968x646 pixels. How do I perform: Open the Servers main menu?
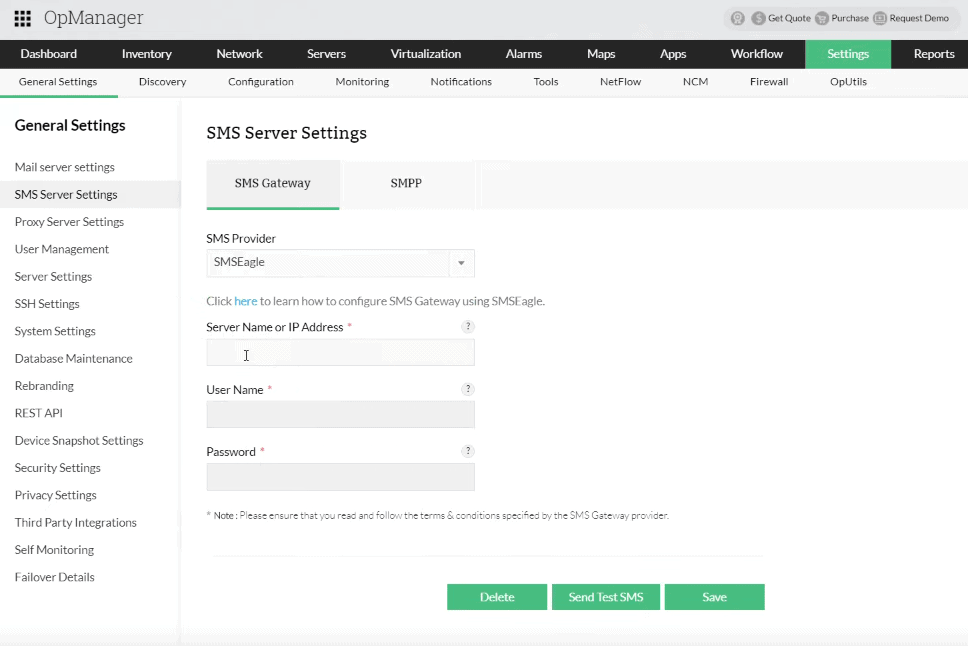327,54
